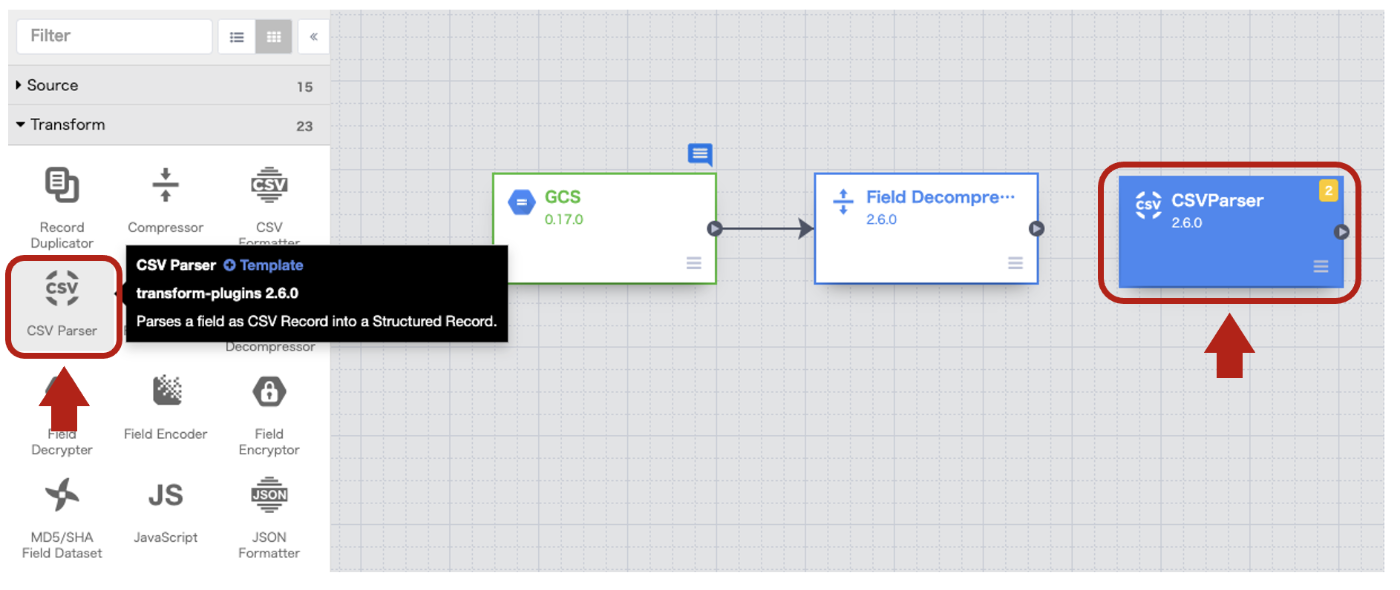Open the Field Decompressor node hamburger menu
Viewport: 1400px width, 590px height.
click(x=1016, y=263)
